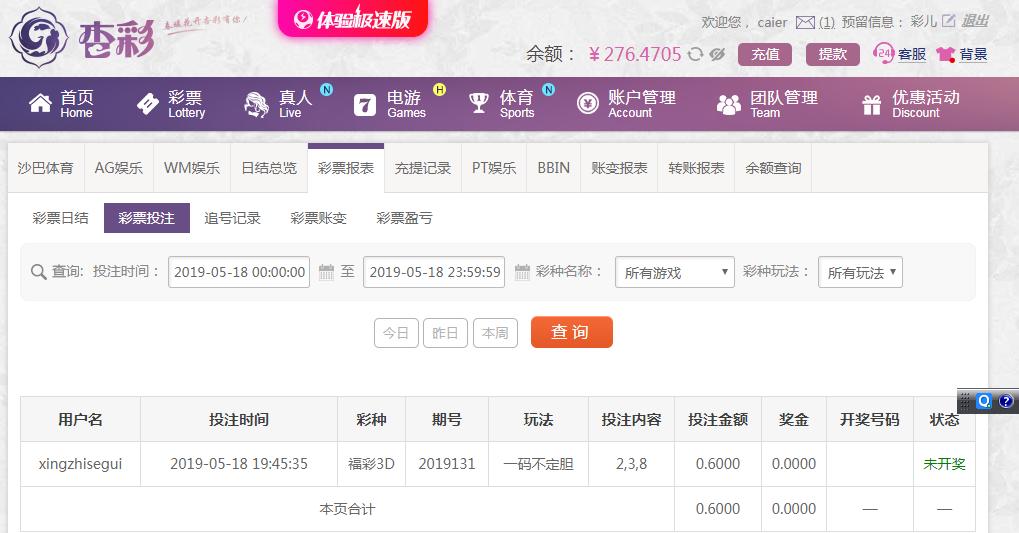Screen dimensions: 1019x533
Task: Expand the 所有游戏 lottery name dropdown
Action: [675, 272]
